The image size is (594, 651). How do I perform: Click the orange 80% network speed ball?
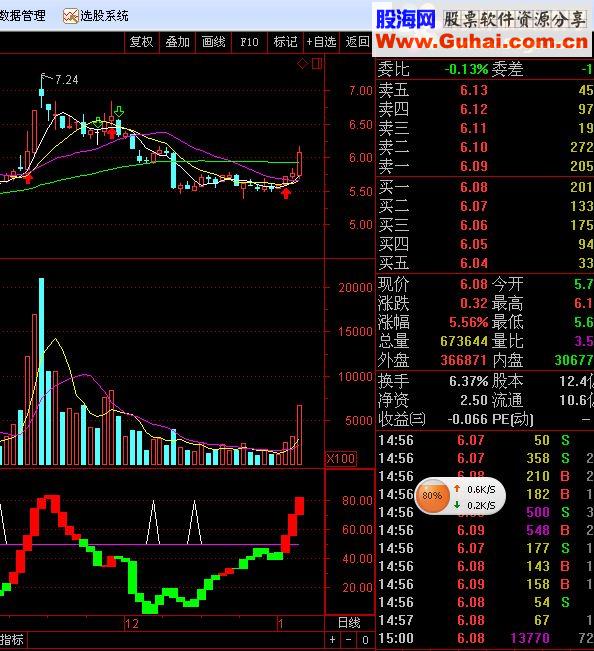(x=432, y=495)
